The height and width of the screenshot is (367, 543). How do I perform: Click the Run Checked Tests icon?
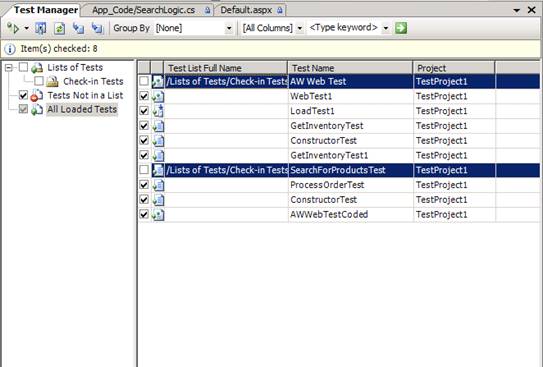click(x=13, y=28)
